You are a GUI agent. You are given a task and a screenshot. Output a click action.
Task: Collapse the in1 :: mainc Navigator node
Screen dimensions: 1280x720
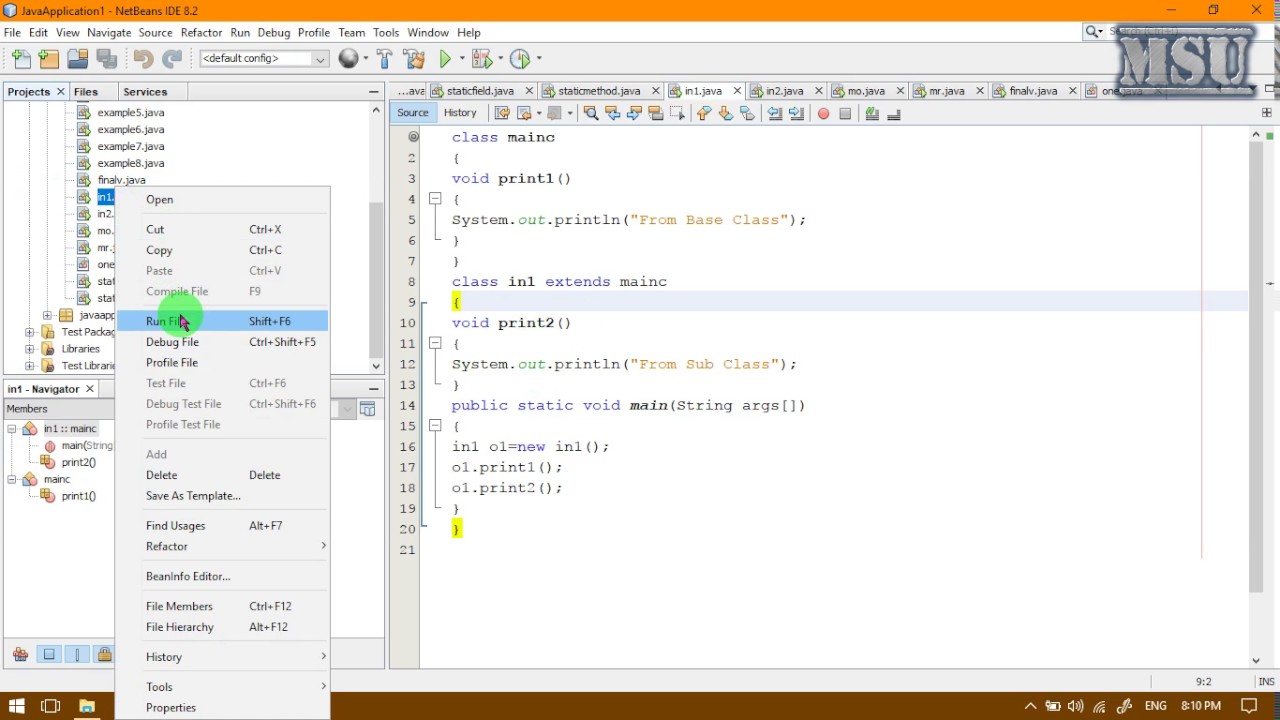pos(12,429)
